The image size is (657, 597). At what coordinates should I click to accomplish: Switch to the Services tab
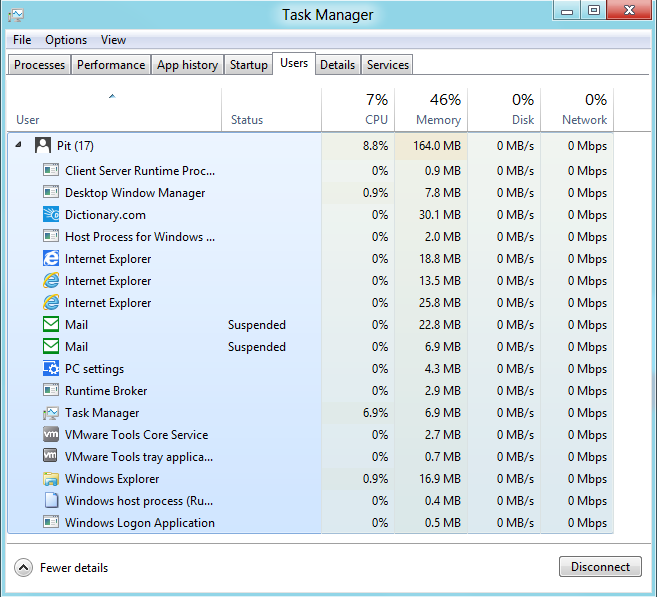pos(388,65)
